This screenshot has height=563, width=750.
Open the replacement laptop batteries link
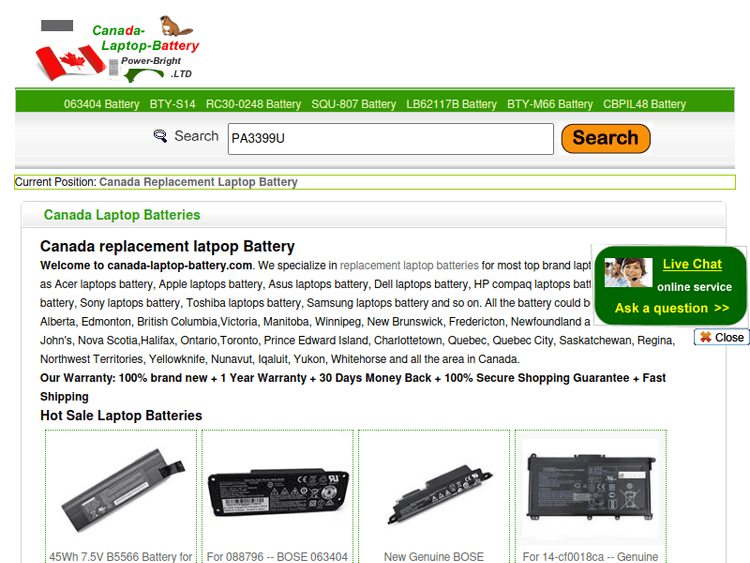tap(409, 265)
